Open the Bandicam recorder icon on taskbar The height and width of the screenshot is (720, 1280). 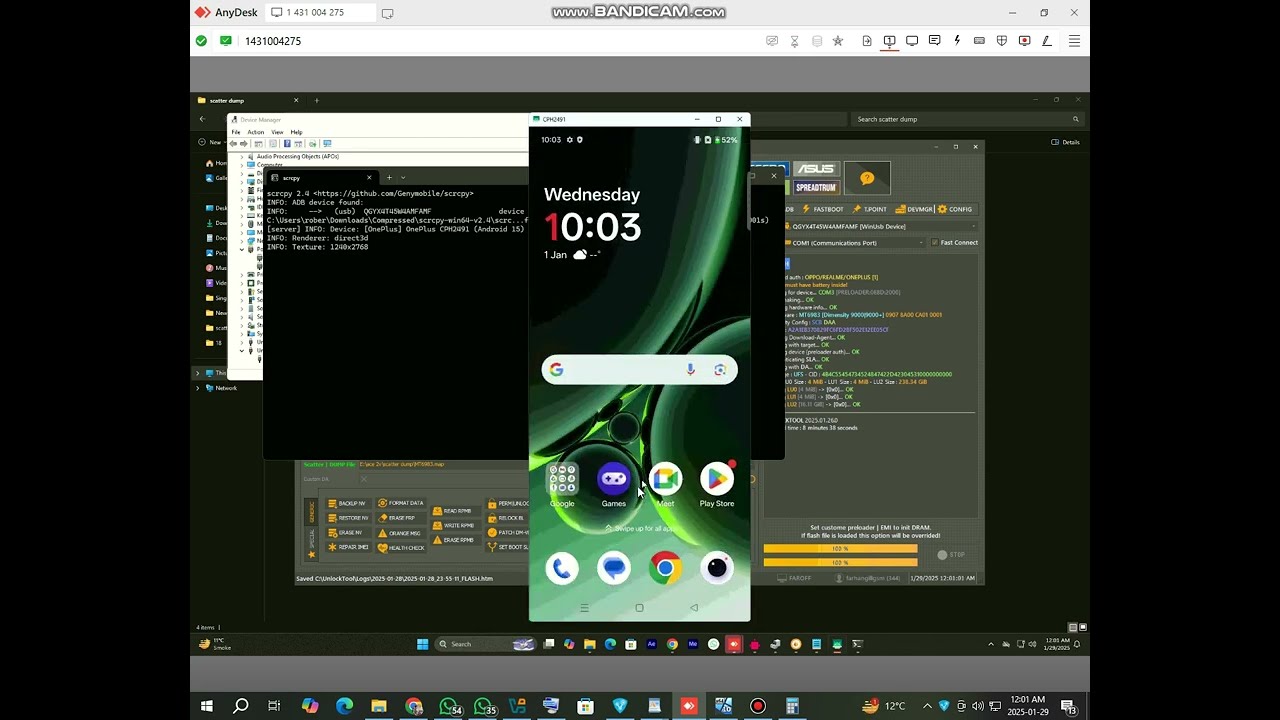(758, 706)
